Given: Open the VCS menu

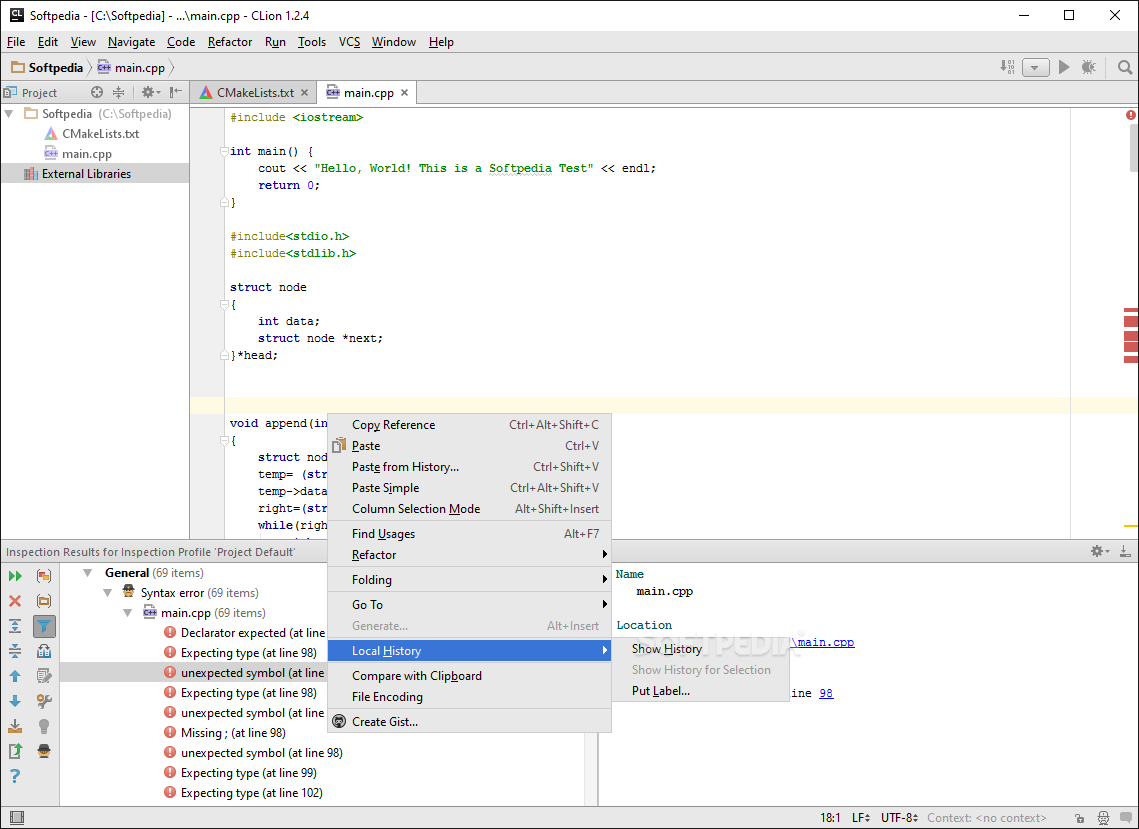Looking at the screenshot, I should coord(349,42).
